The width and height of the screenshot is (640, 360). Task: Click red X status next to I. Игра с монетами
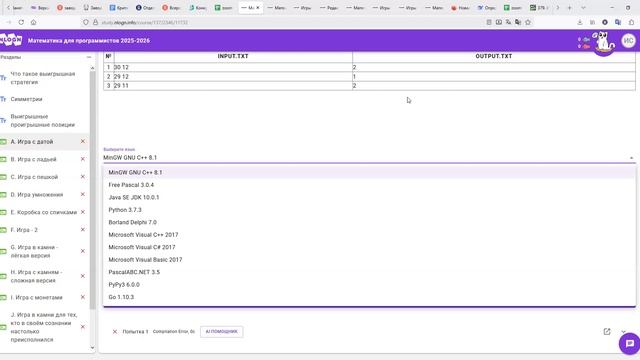tap(83, 297)
